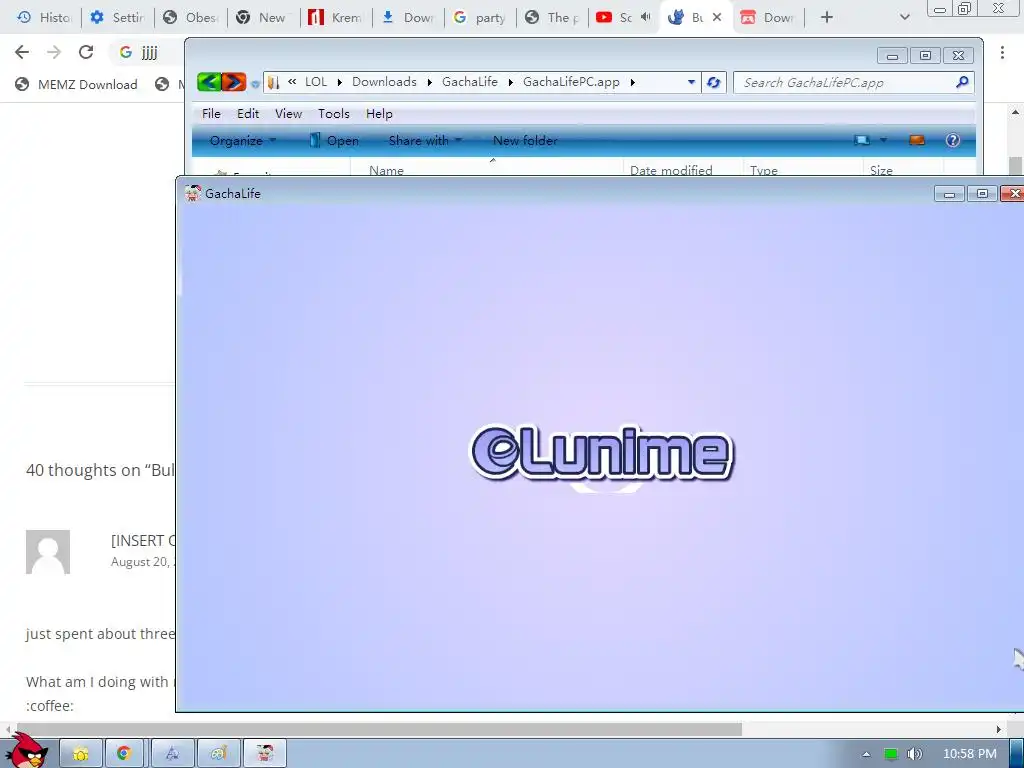Close the active Chrome tab
The width and height of the screenshot is (1024, 768).
(717, 17)
